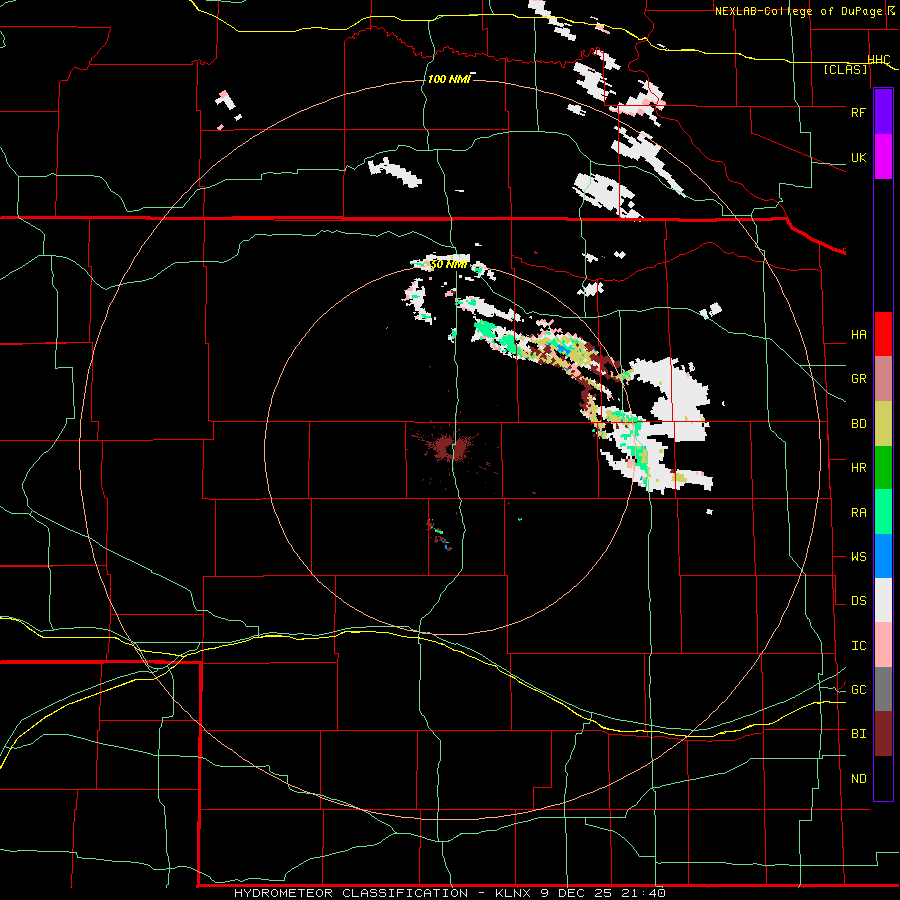Viewport: 900px width, 900px height.
Task: Click the DS white legend color block
Action: pyautogui.click(x=883, y=600)
